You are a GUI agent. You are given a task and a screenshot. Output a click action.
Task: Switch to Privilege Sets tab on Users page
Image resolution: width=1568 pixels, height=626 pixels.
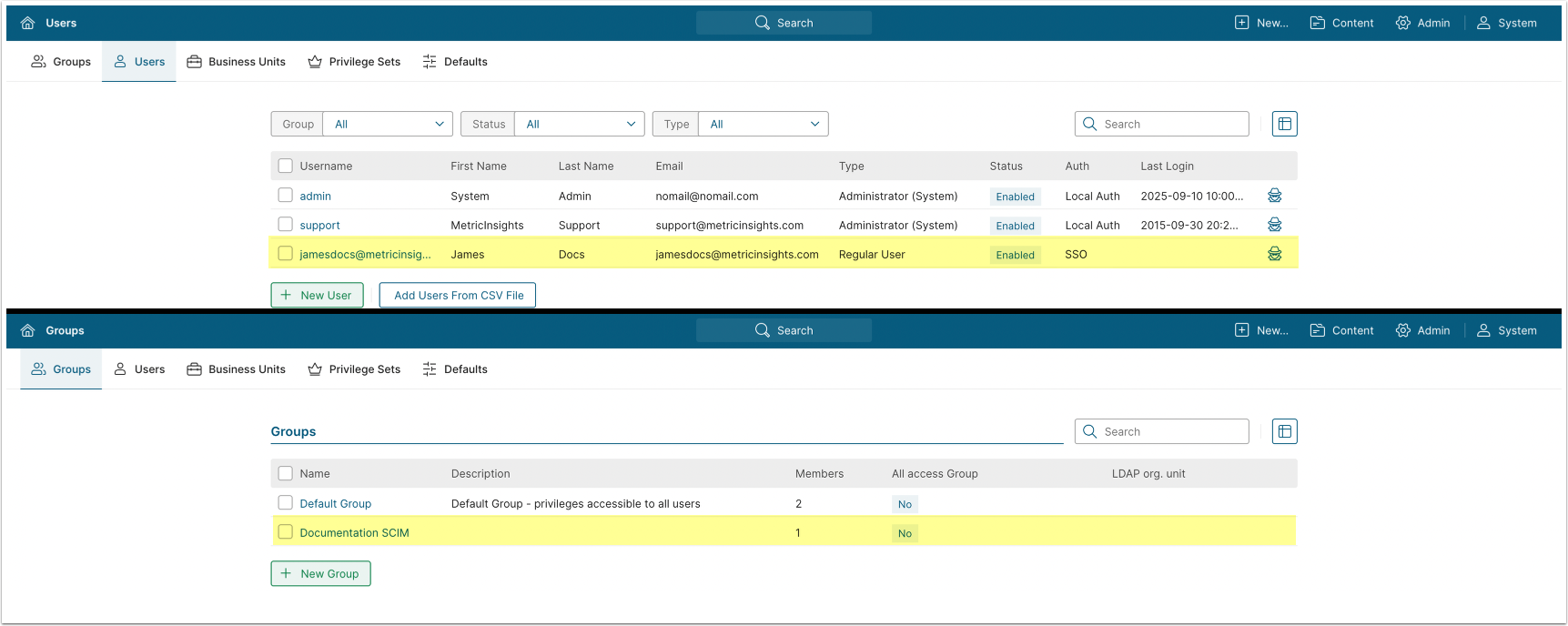coord(354,62)
